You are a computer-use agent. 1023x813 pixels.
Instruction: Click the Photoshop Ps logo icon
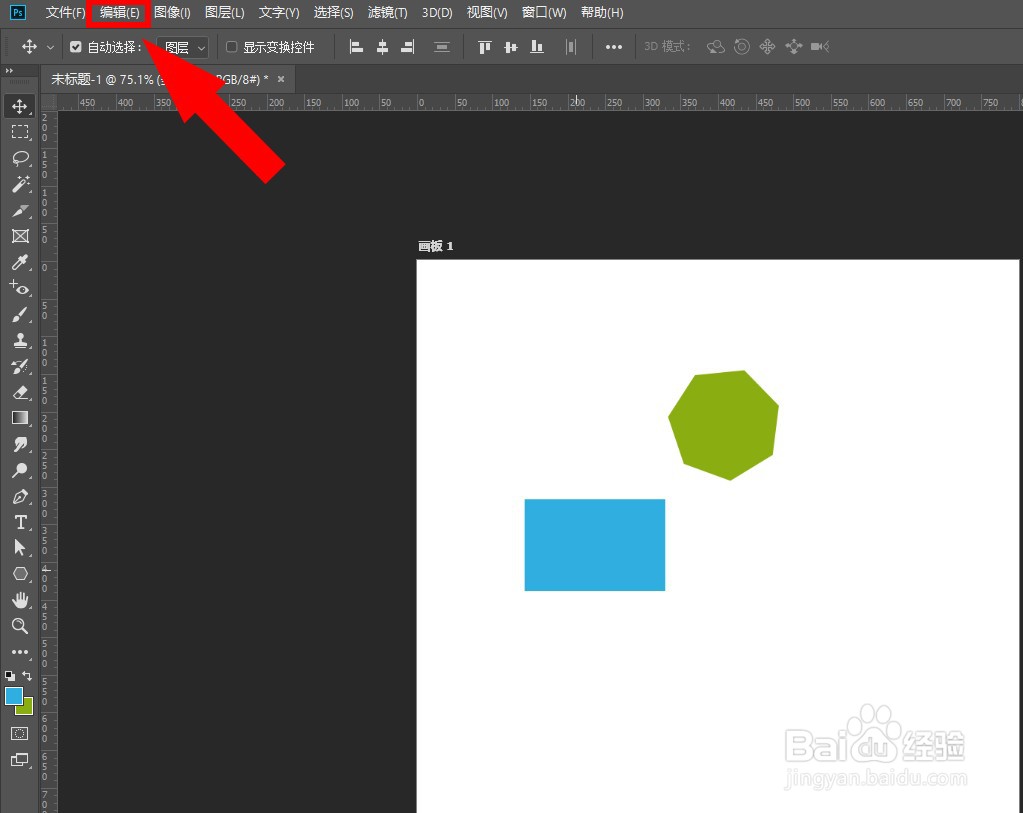[18, 12]
